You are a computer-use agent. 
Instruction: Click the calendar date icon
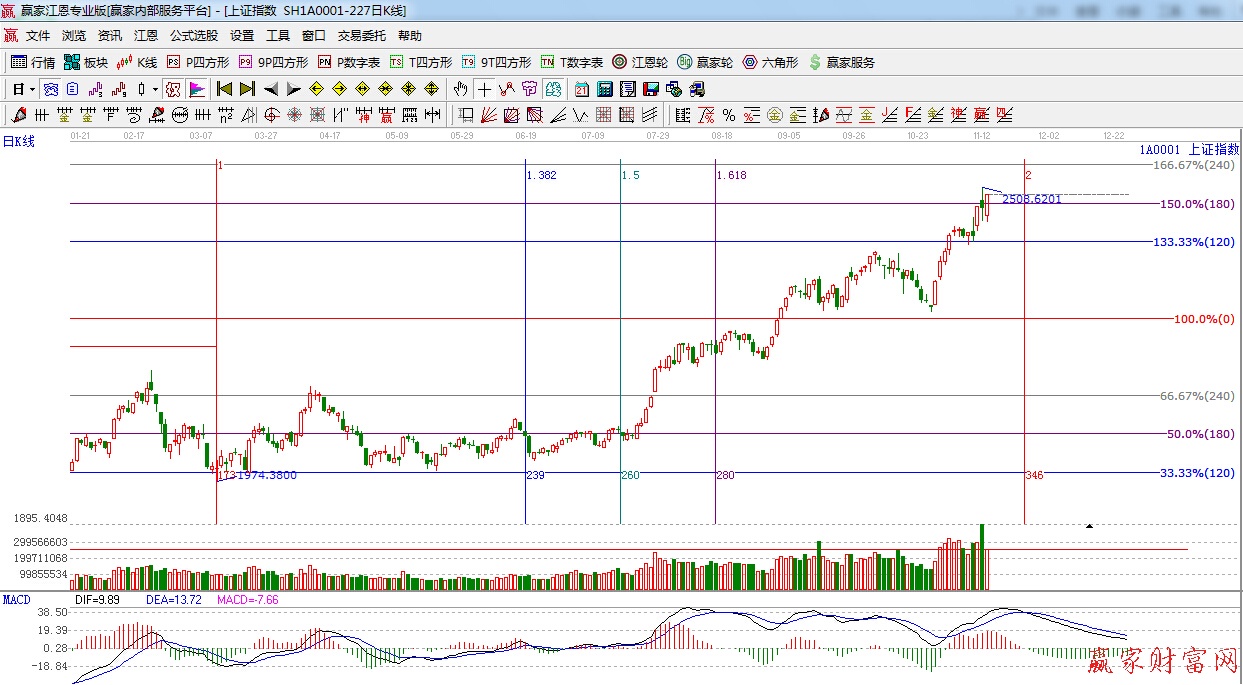[581, 89]
